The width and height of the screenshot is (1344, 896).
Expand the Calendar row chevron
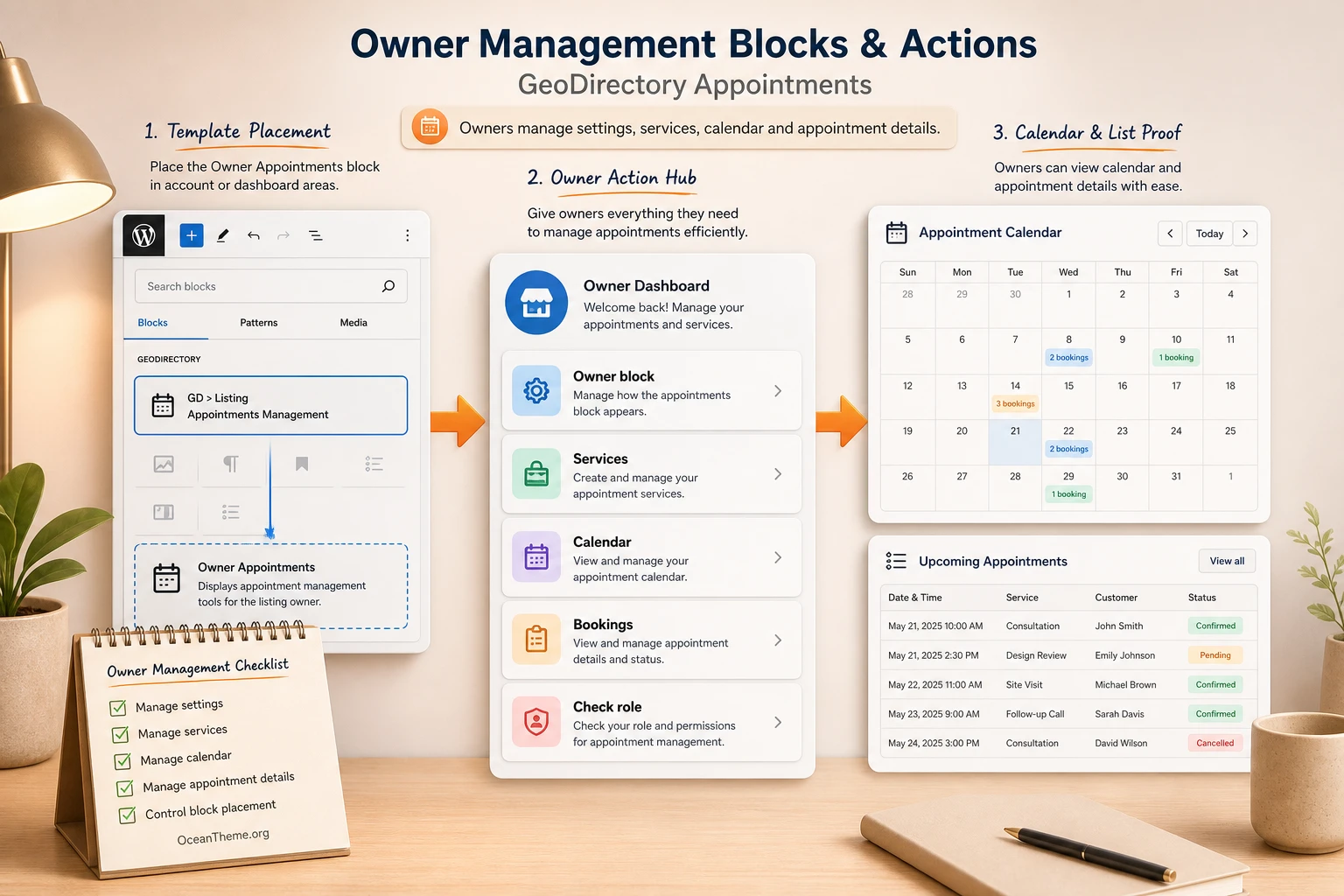pos(778,557)
